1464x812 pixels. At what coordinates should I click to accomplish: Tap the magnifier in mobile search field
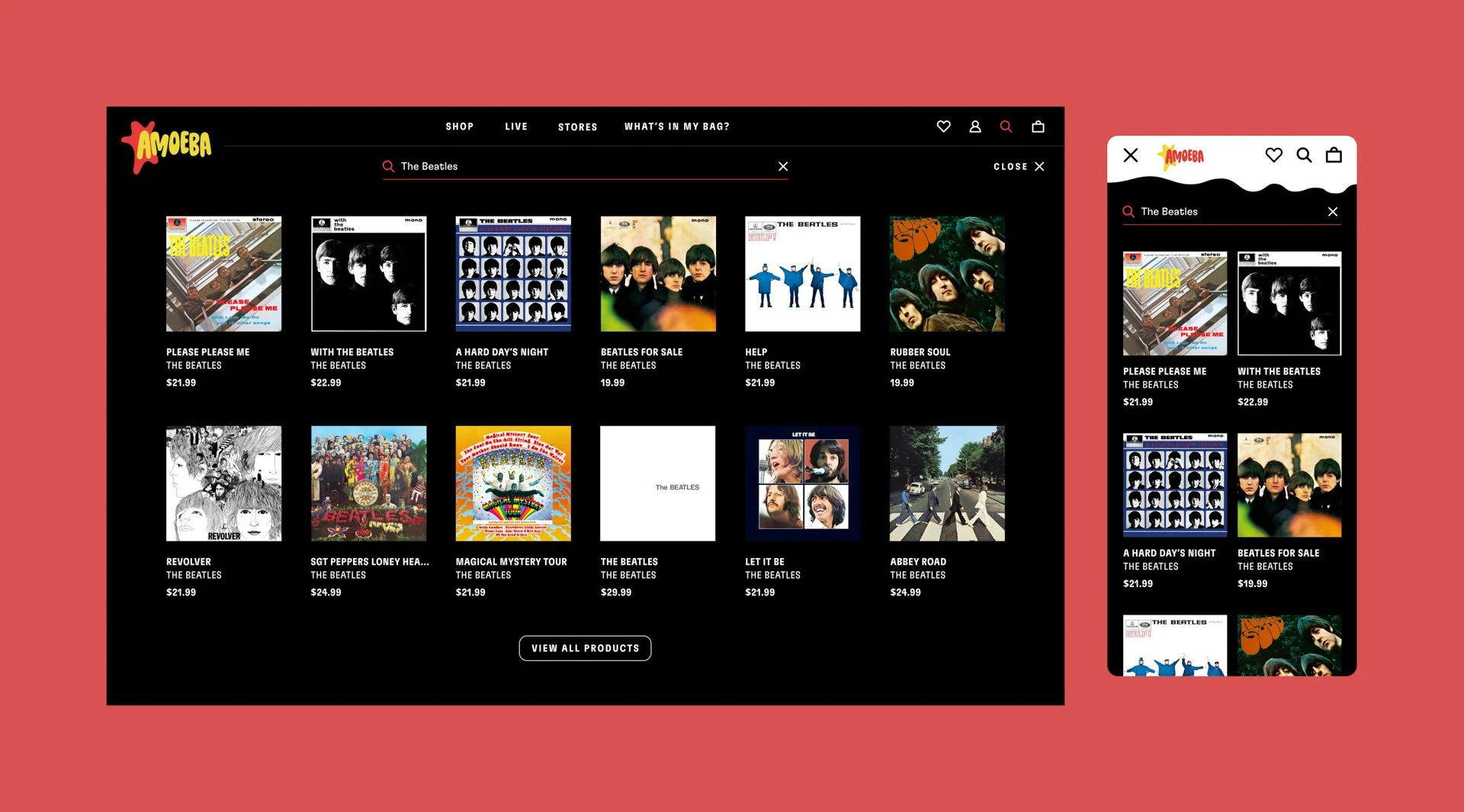[x=1128, y=211]
